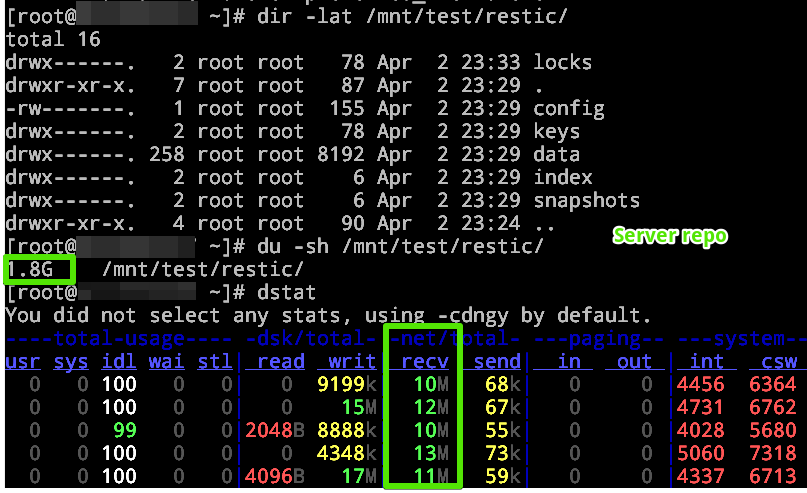Click the '6364' context switch value

[x=773, y=384]
